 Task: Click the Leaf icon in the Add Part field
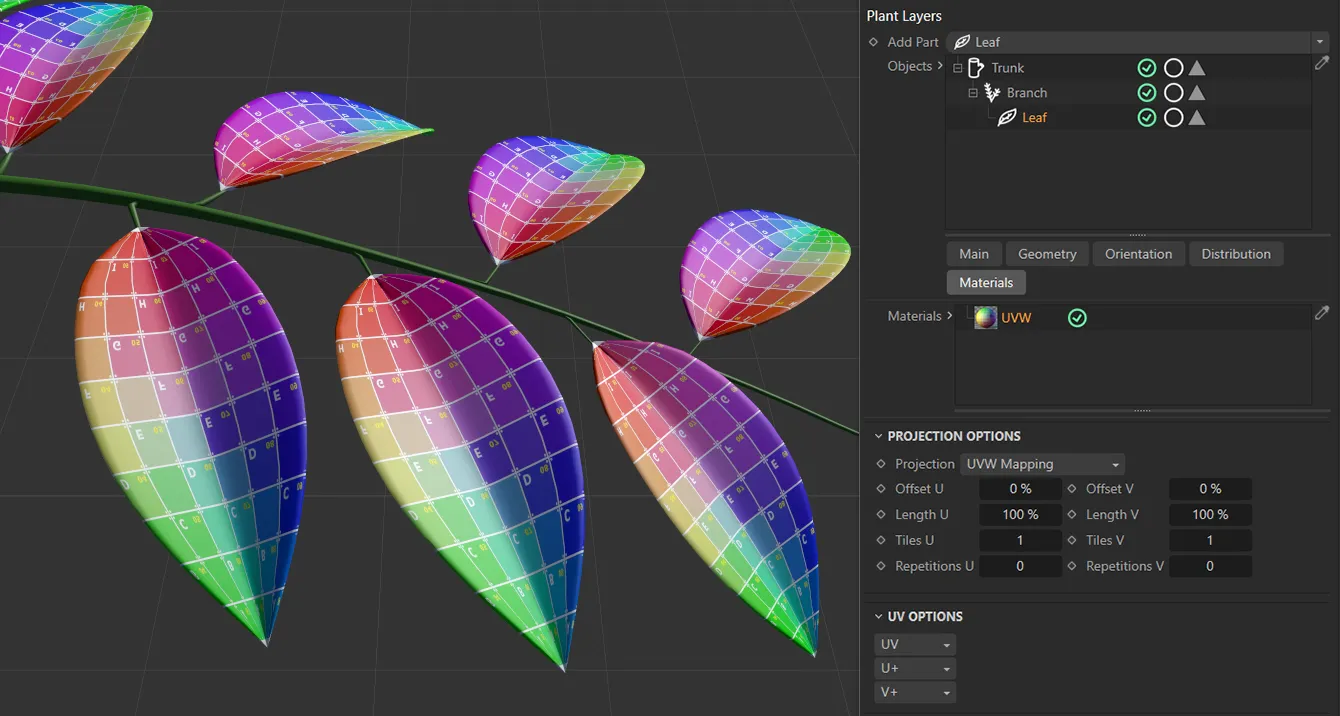pyautogui.click(x=962, y=42)
